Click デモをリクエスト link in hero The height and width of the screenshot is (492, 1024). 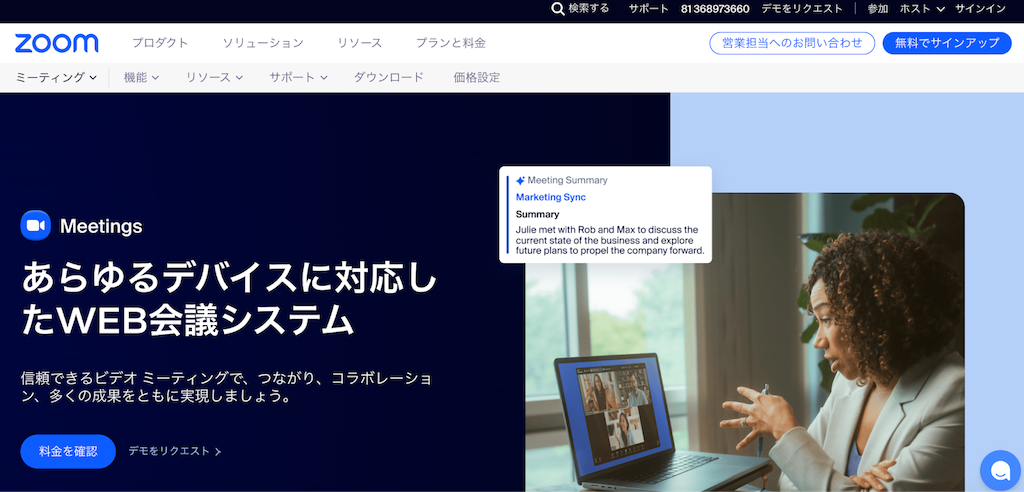(175, 451)
